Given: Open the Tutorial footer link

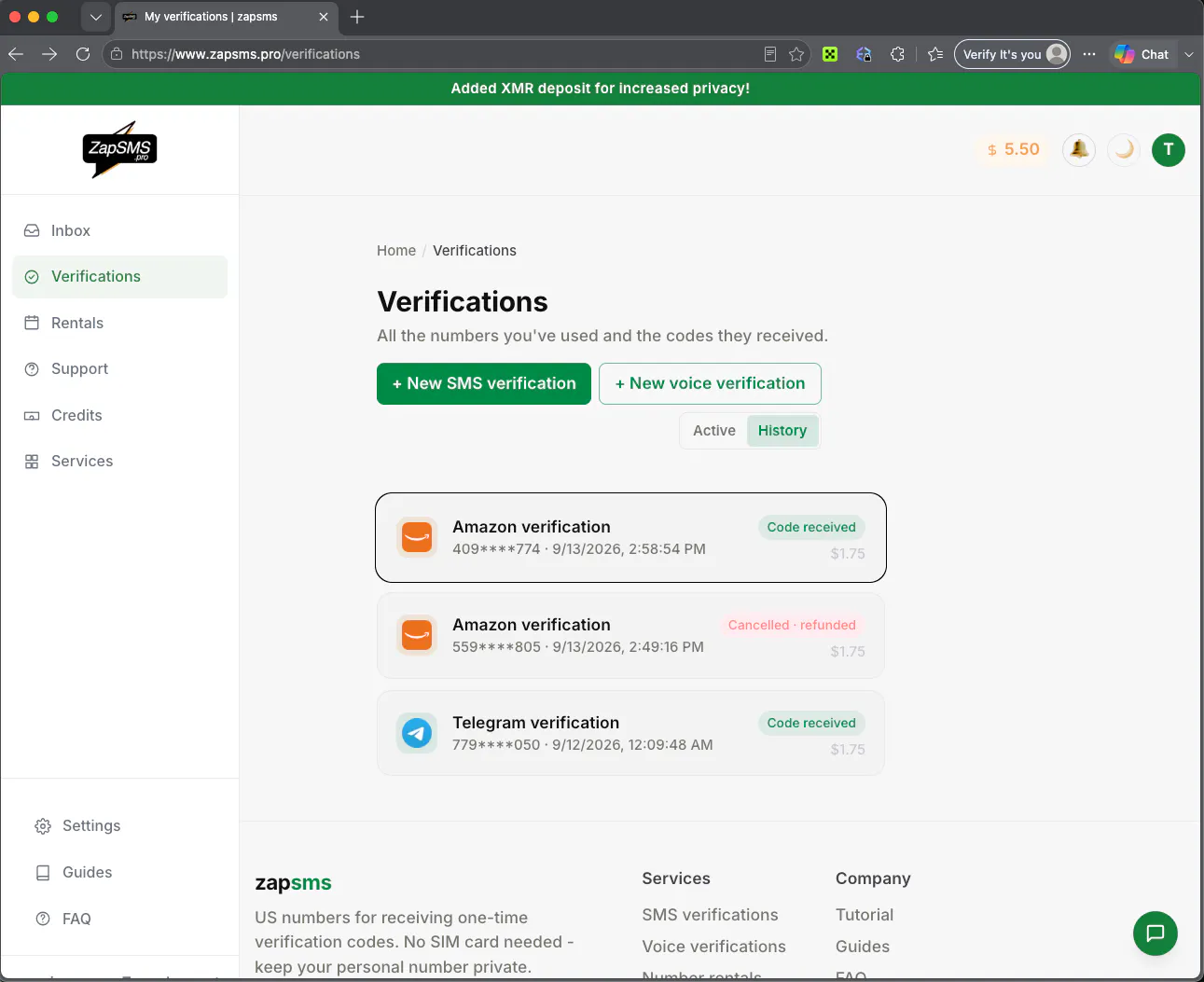Looking at the screenshot, I should coord(865,915).
